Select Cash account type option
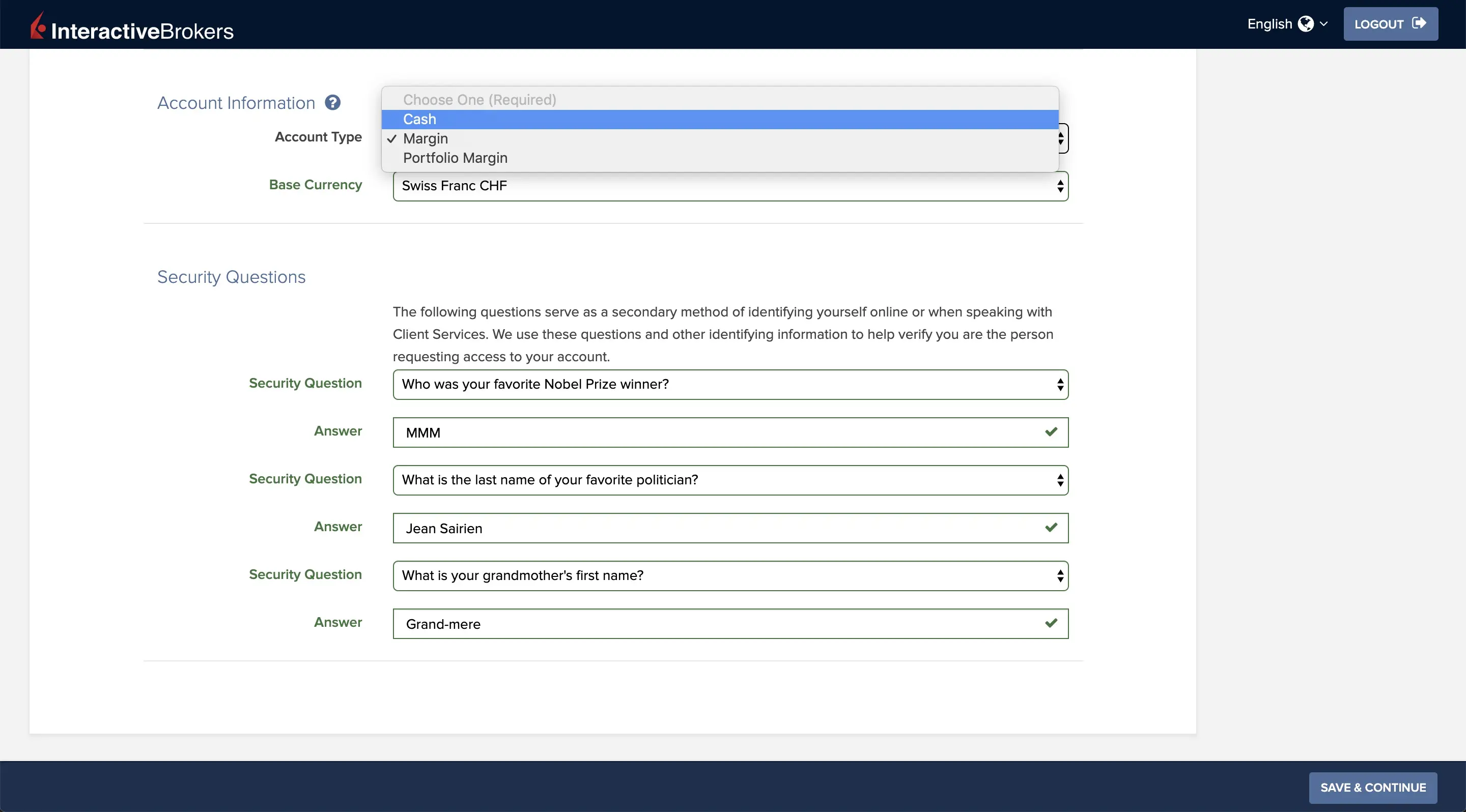 pyautogui.click(x=720, y=120)
